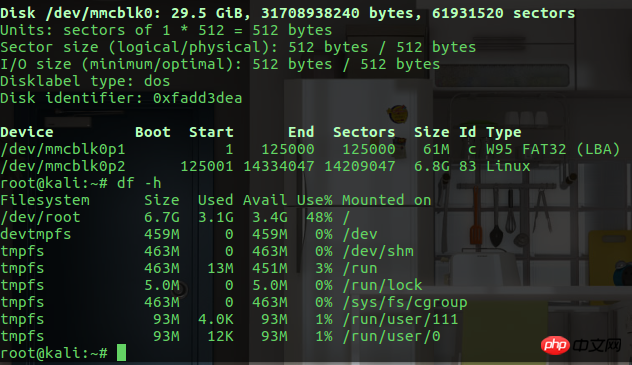Select the '61931520 sectors' value

(x=503, y=13)
